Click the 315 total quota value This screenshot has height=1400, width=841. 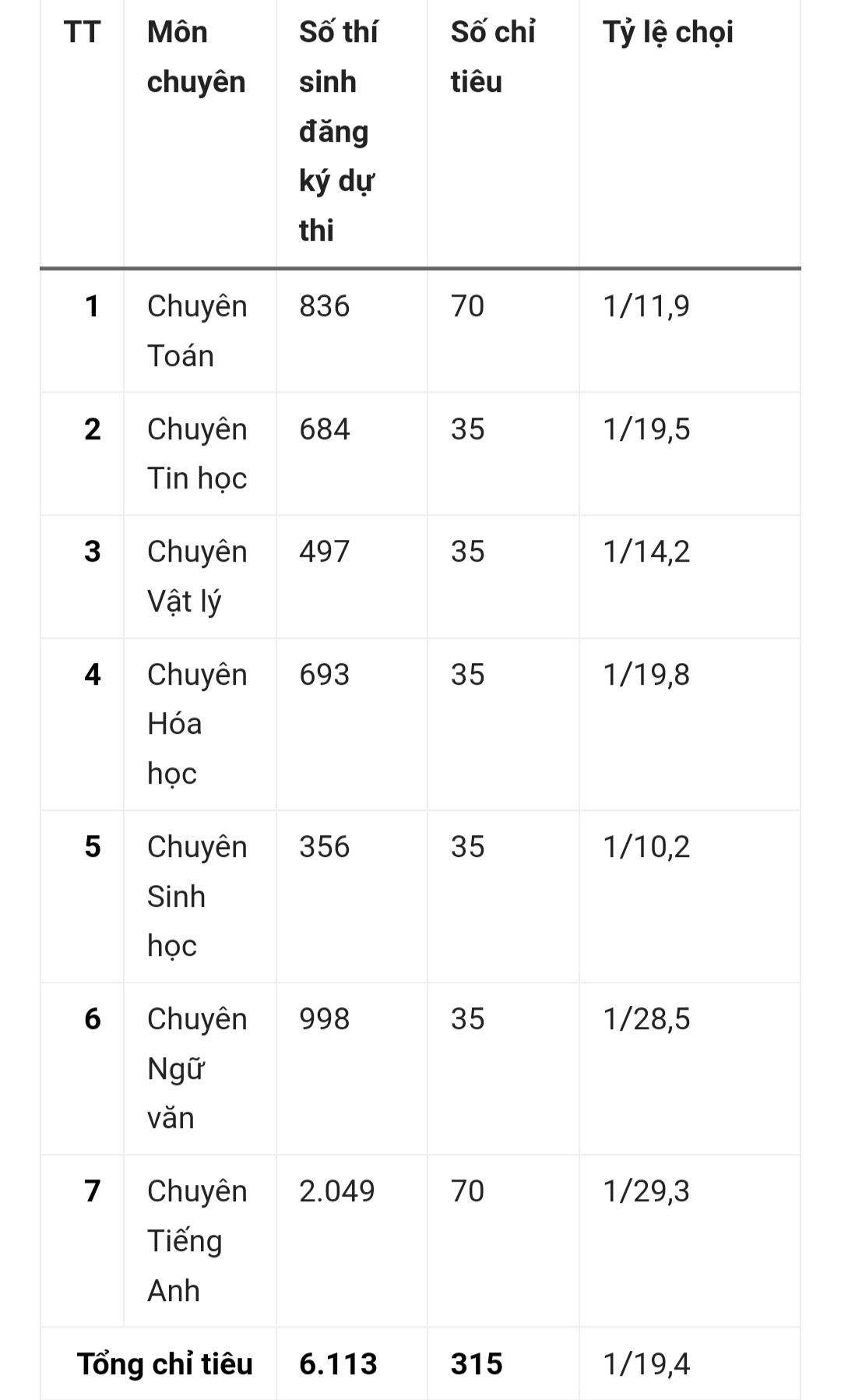click(x=477, y=1364)
